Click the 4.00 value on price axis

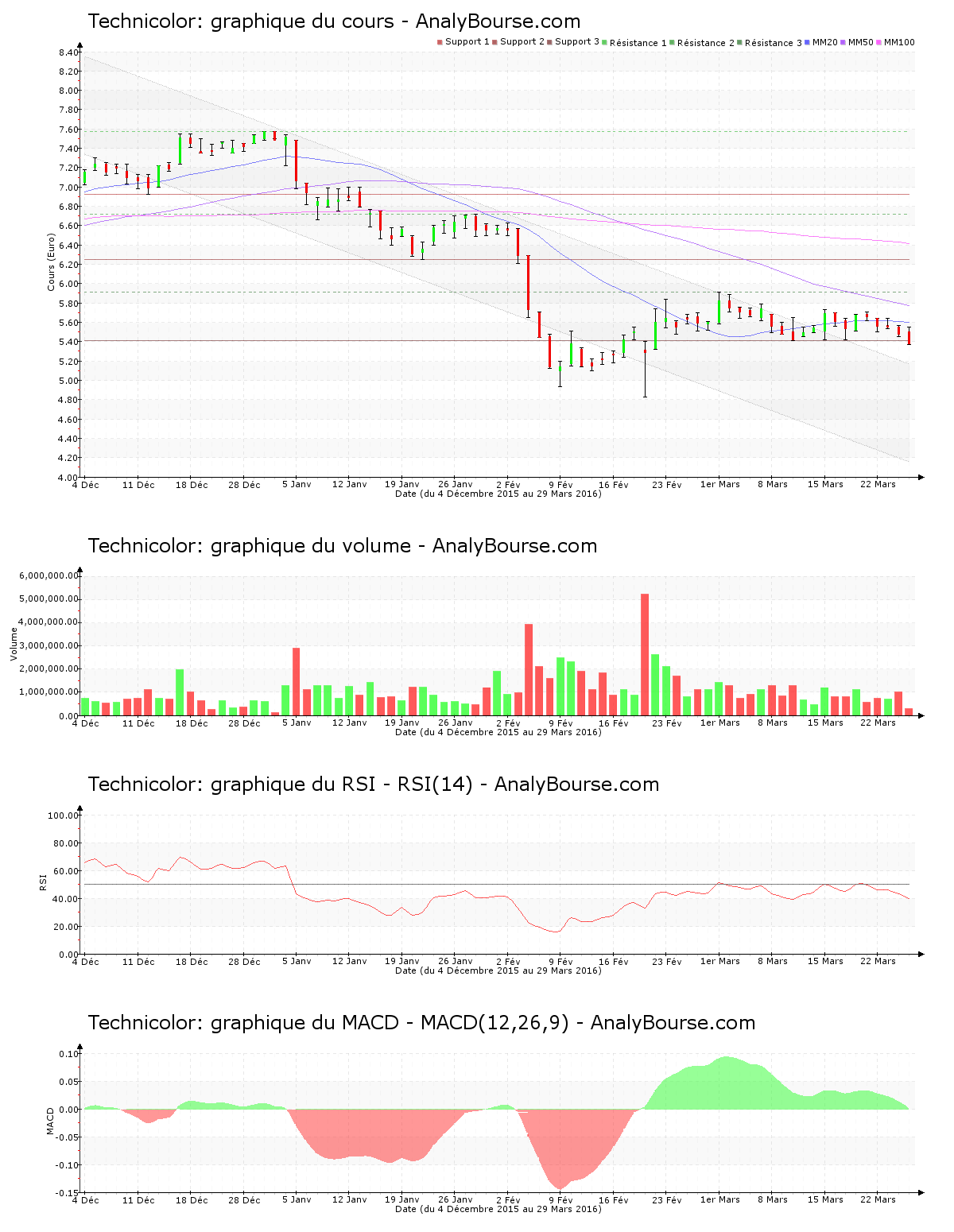[x=68, y=477]
